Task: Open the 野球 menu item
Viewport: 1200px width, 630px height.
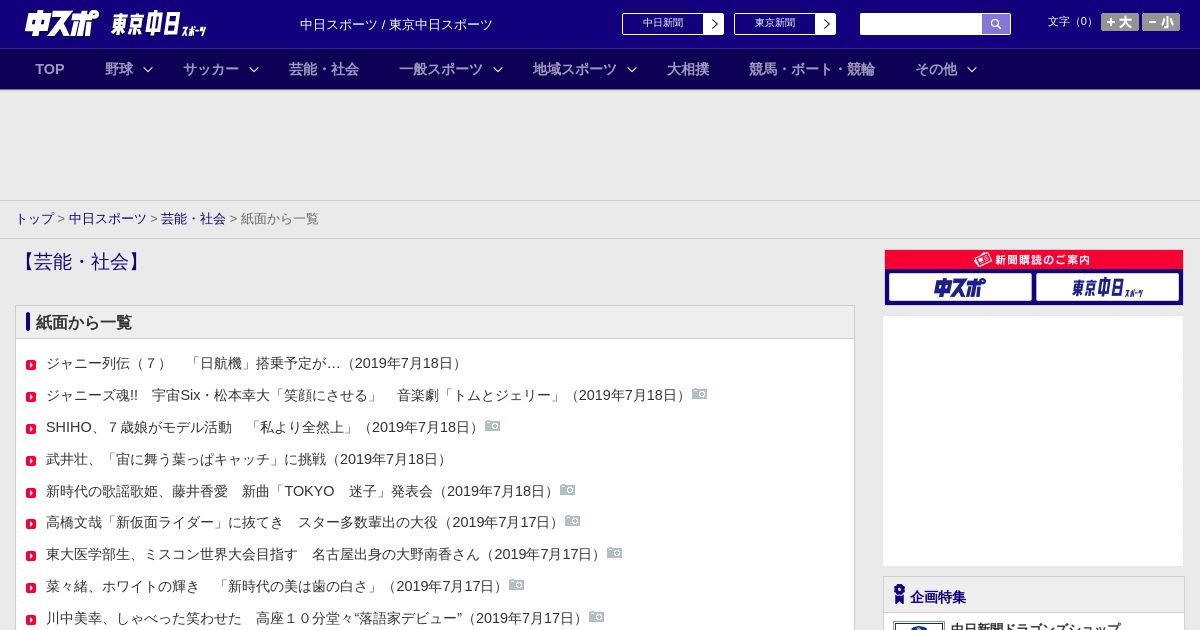Action: click(119, 69)
